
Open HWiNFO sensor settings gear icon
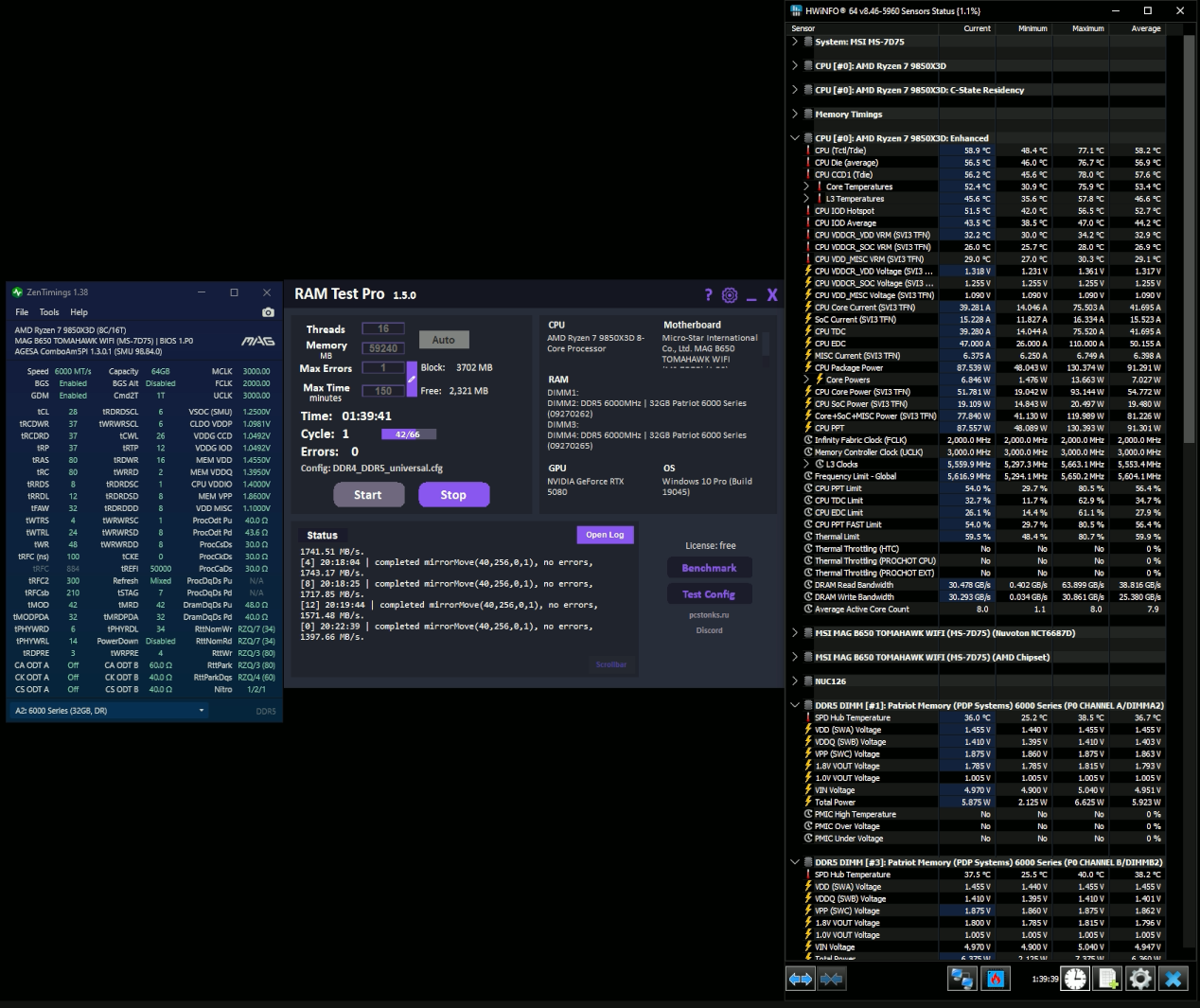(1140, 979)
